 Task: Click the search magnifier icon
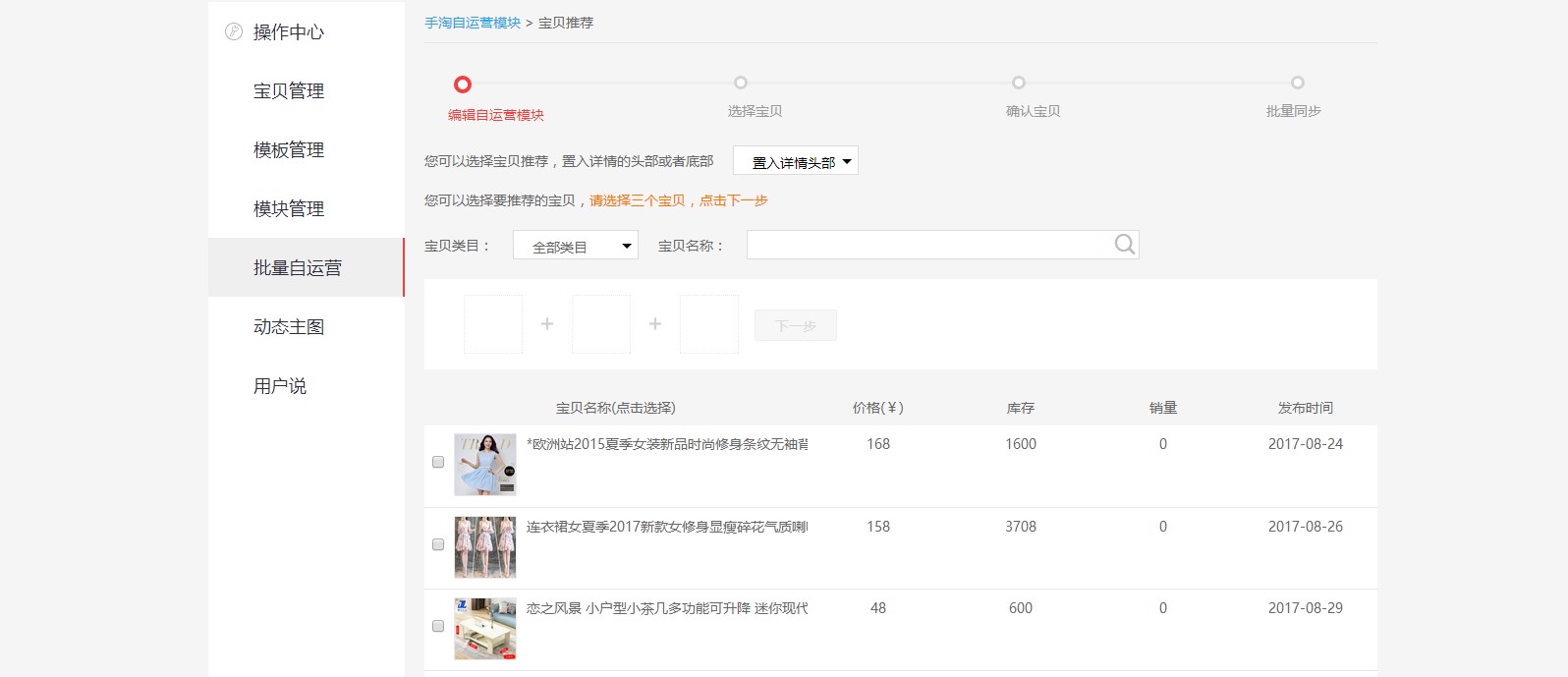point(1124,245)
